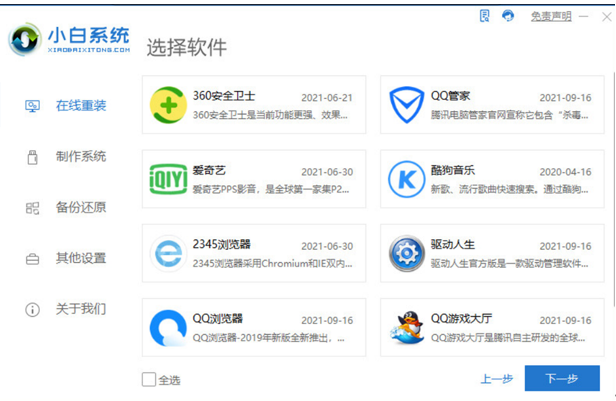The image size is (616, 401).
Task: Select the 驱动人生 title text
Action: [453, 244]
